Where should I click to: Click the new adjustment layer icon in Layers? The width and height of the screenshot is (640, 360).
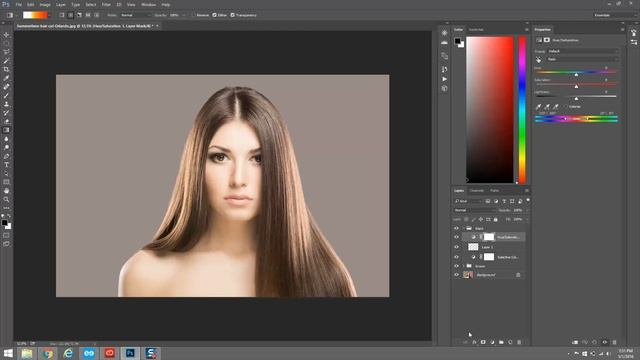[492, 342]
